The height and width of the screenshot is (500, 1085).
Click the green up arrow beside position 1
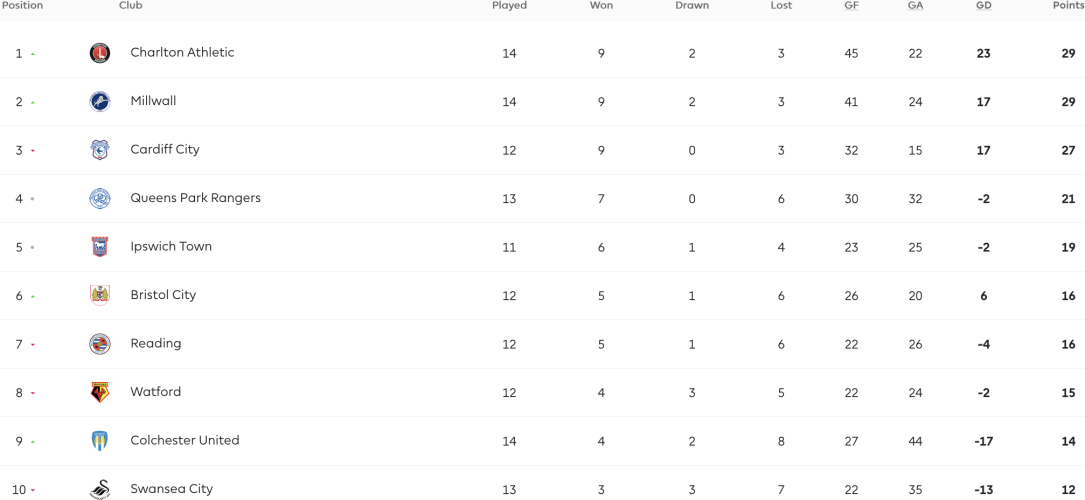coord(33,54)
